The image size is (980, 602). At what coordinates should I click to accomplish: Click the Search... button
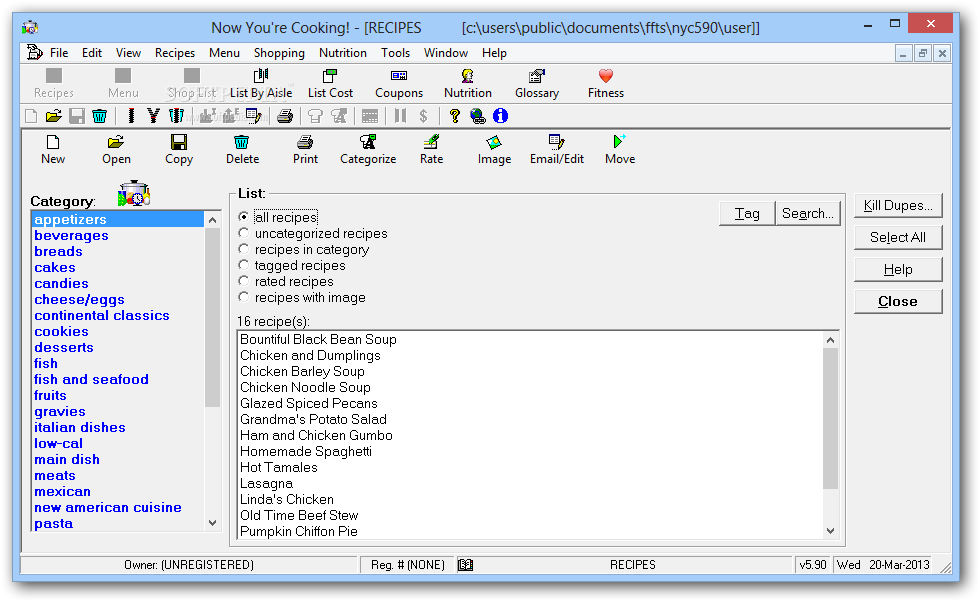click(x=808, y=214)
